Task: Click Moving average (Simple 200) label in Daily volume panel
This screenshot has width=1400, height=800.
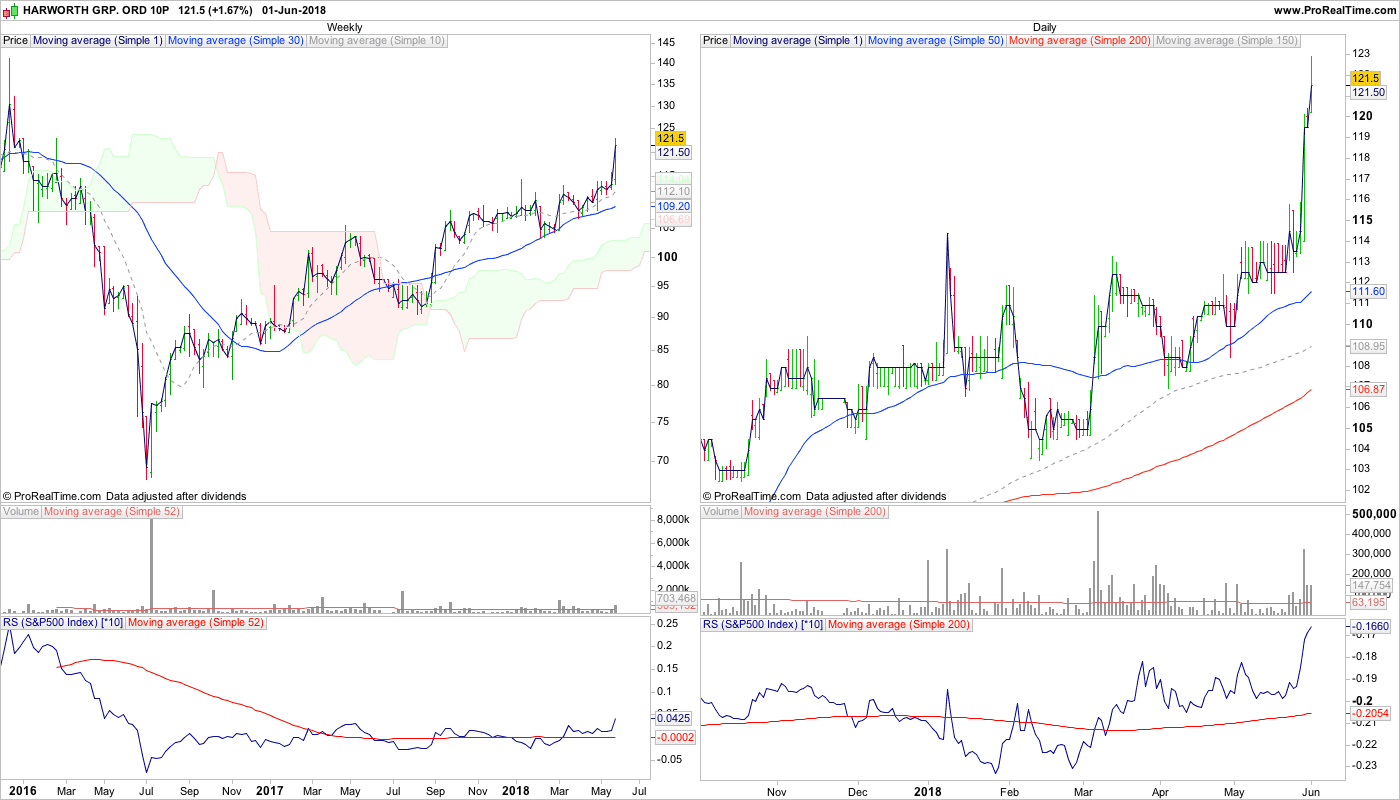Action: pos(816,512)
